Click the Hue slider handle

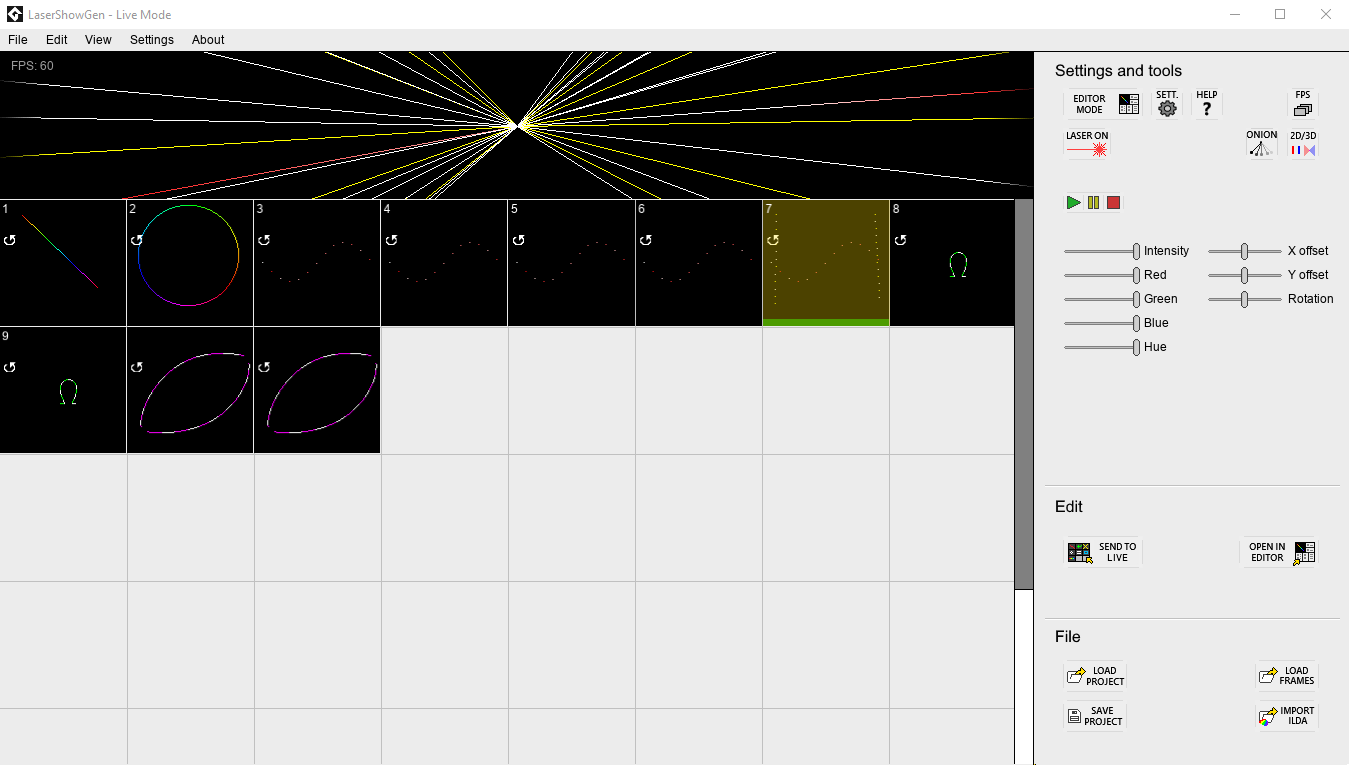point(1136,347)
